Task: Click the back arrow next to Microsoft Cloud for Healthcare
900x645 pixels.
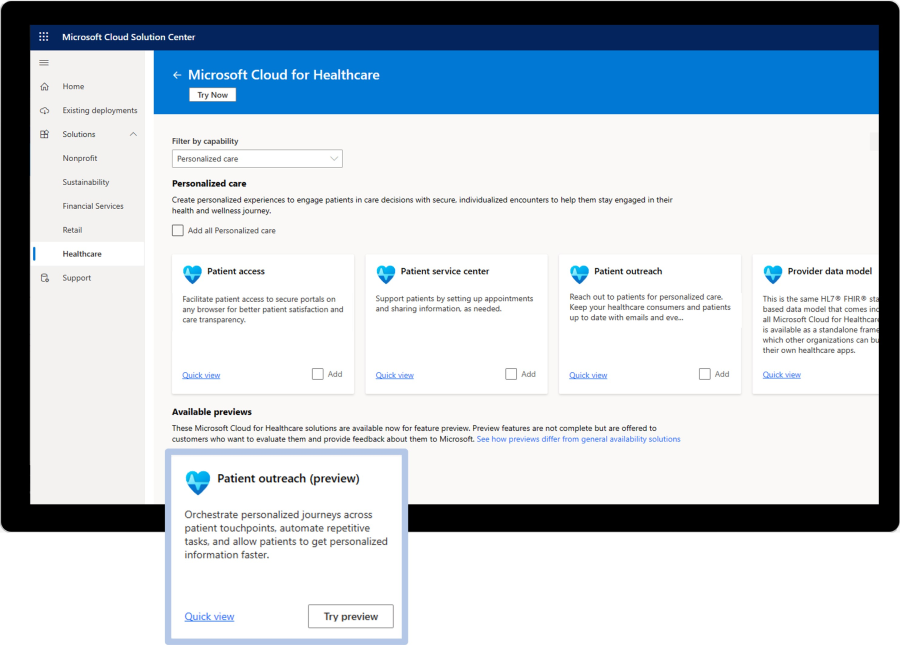Action: coord(177,74)
